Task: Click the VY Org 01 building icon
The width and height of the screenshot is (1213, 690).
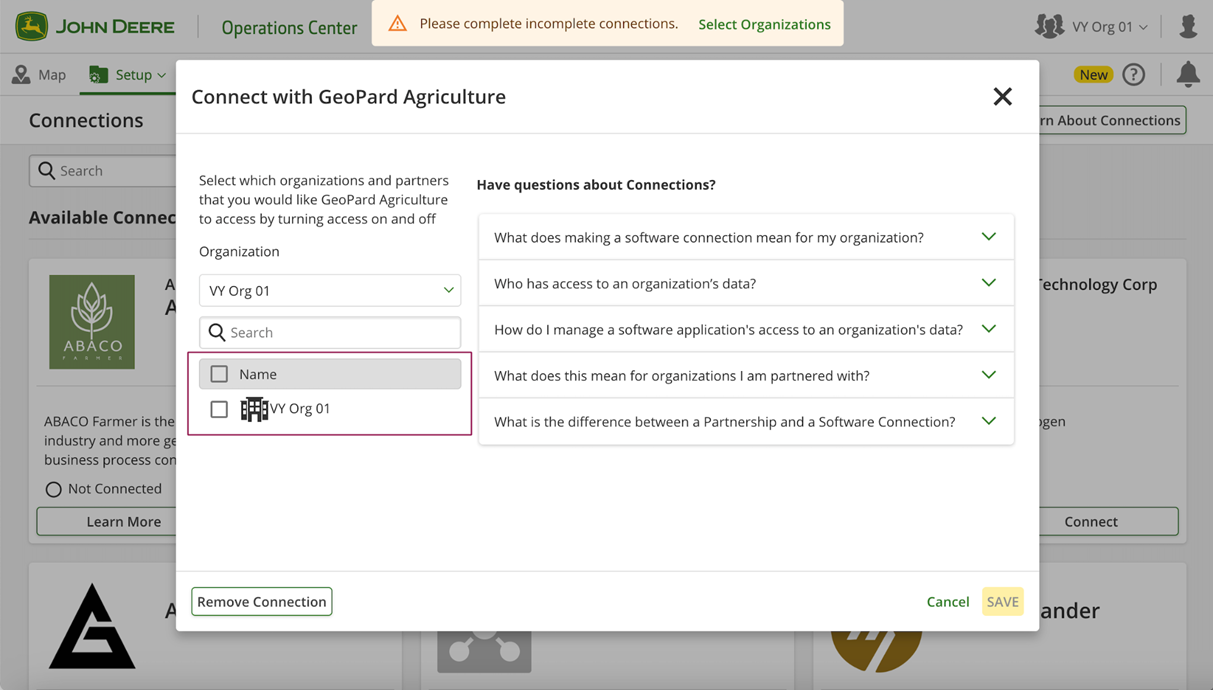Action: point(254,409)
